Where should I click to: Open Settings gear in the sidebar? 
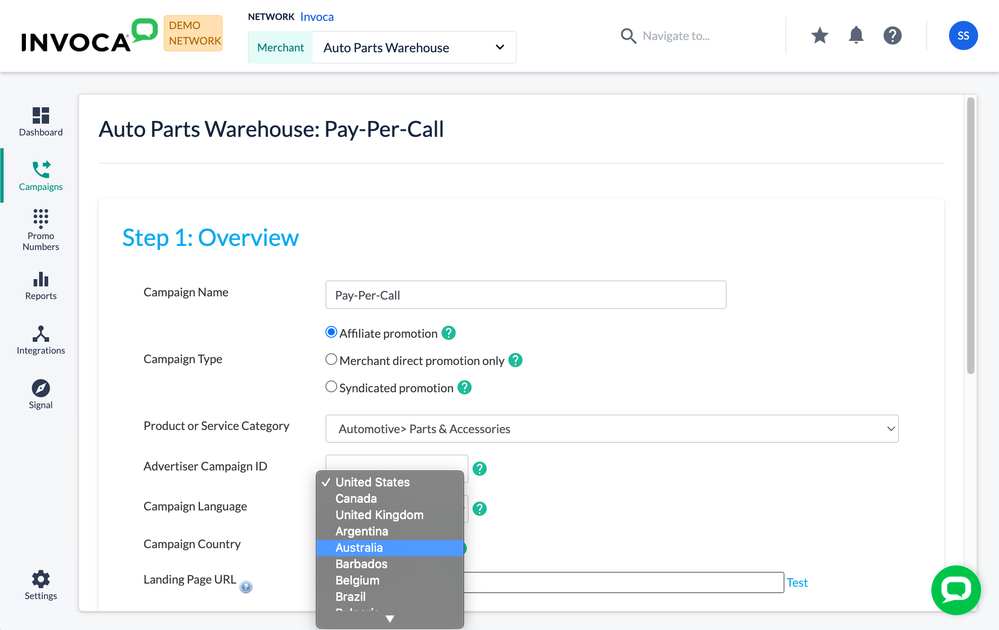[x=41, y=585]
